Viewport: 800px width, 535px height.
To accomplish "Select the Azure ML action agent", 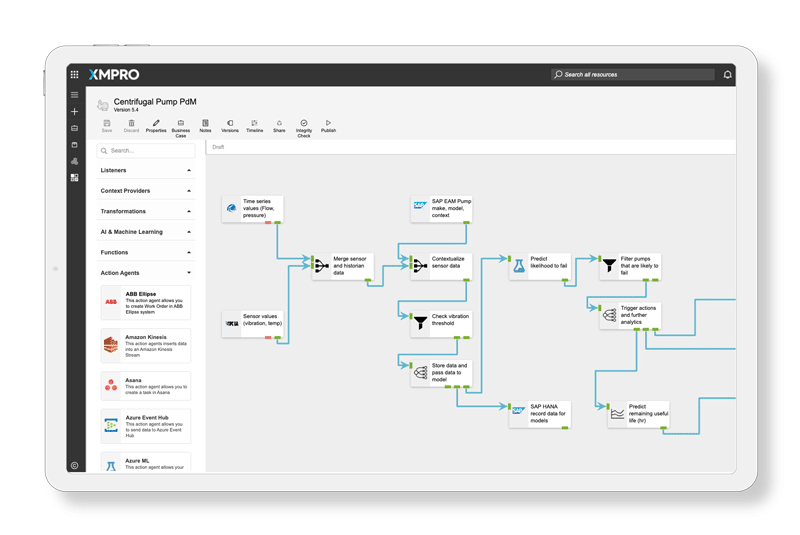I will [146, 462].
